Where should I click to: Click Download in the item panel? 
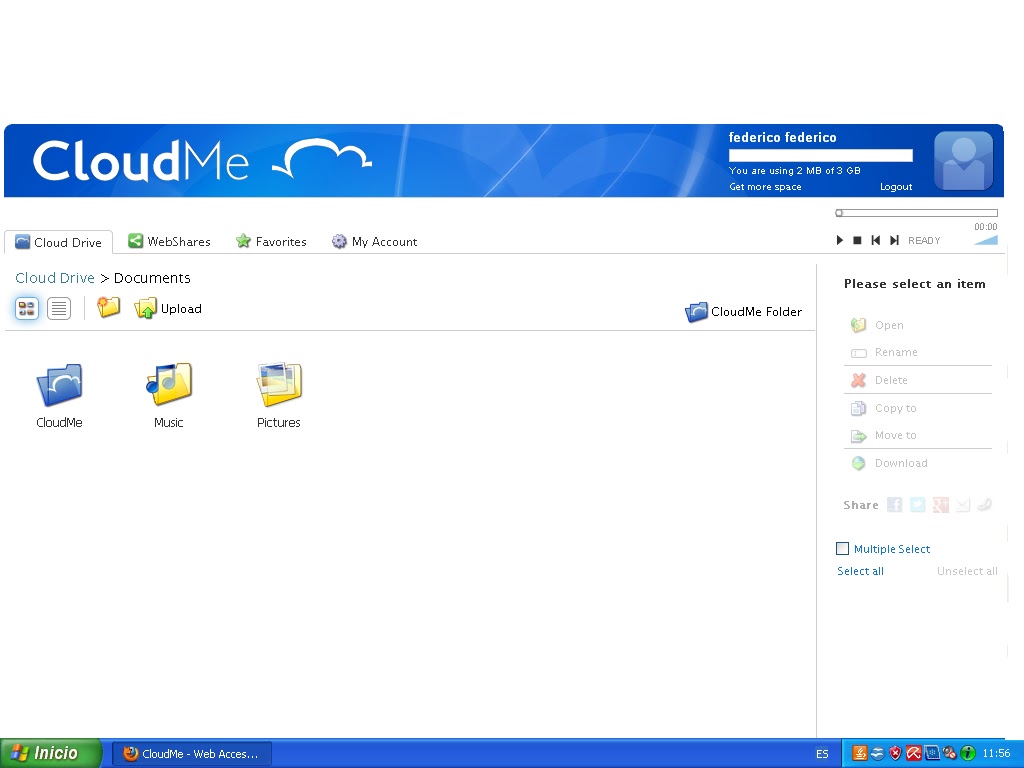889,463
